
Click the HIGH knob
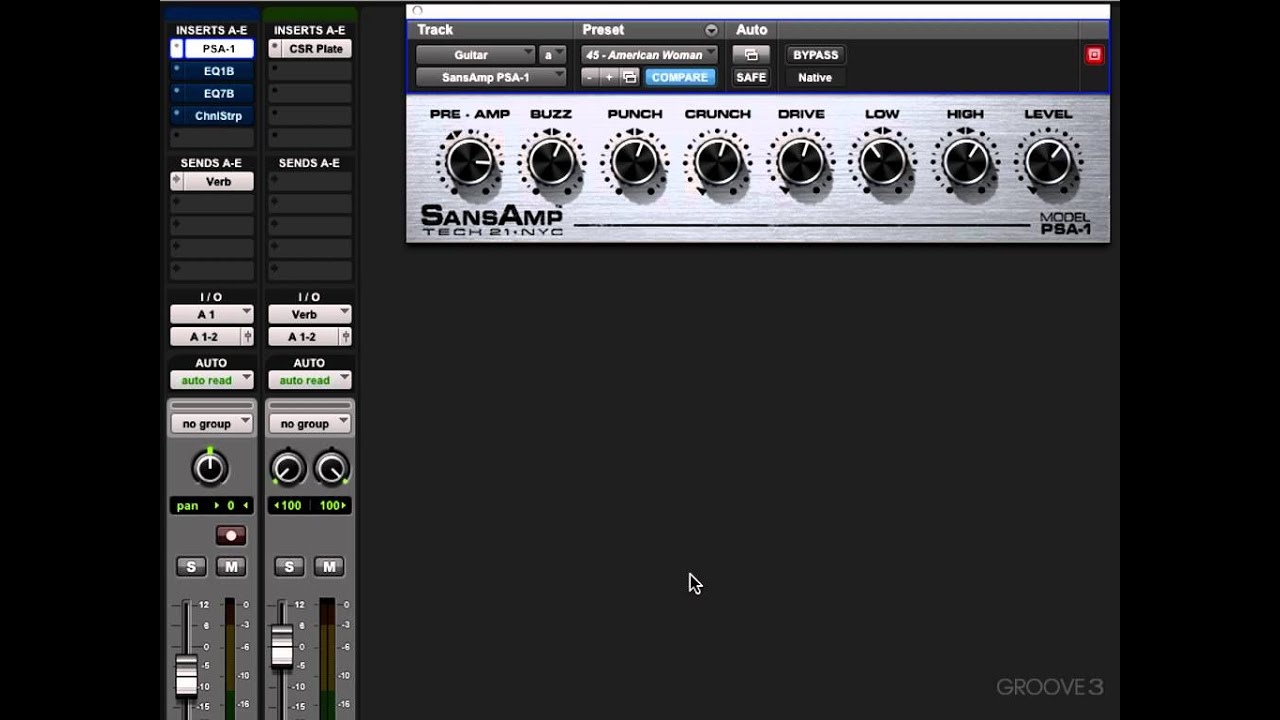[965, 162]
